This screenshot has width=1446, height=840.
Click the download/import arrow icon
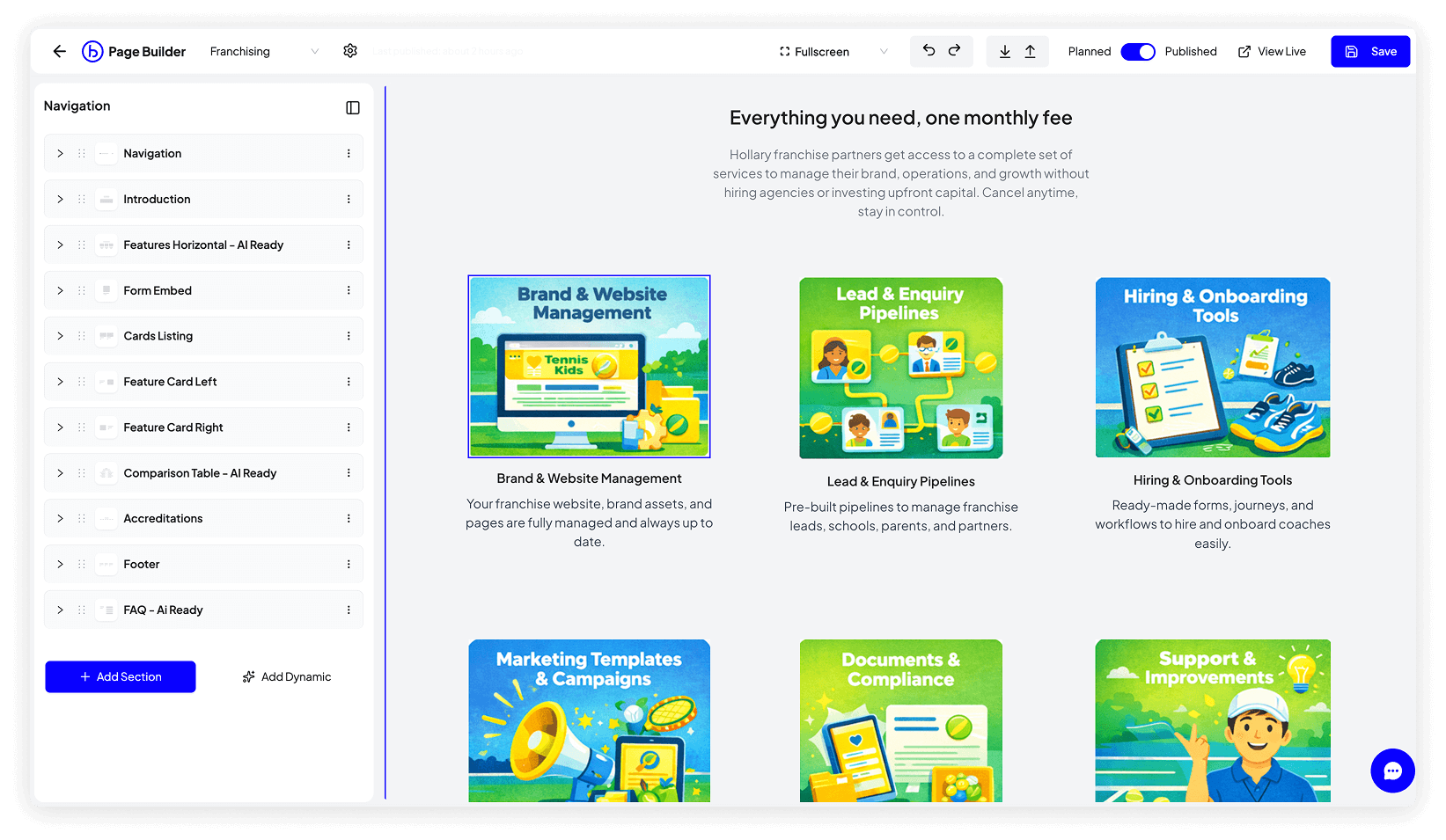pos(1005,52)
